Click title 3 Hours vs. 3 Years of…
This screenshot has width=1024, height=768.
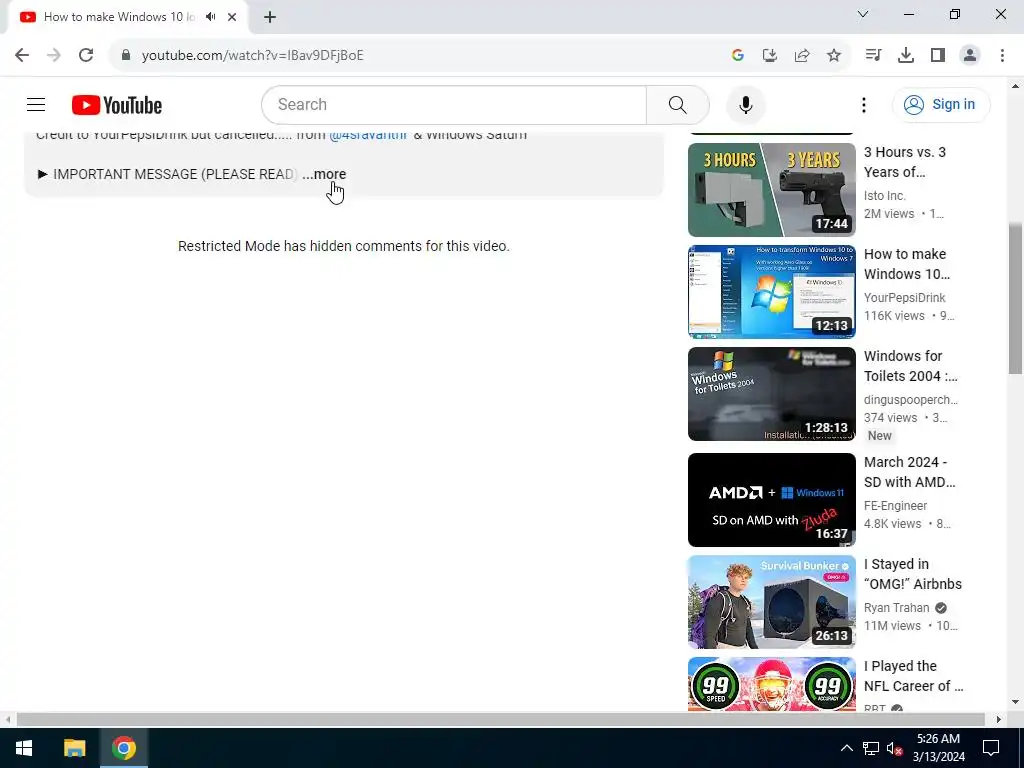904,162
